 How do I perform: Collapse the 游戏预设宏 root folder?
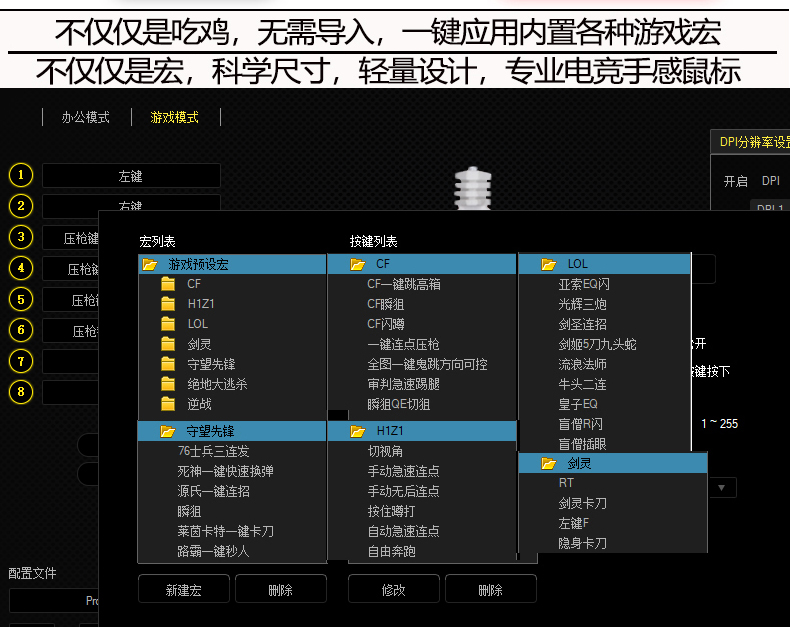pyautogui.click(x=232, y=264)
